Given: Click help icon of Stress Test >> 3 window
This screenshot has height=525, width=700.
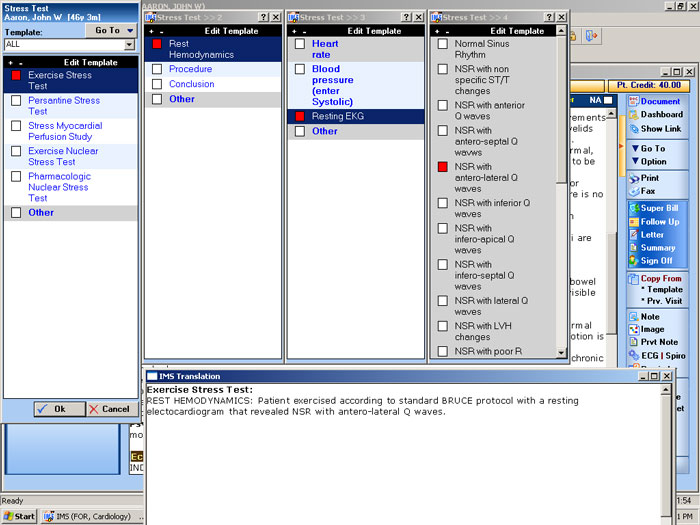Looking at the screenshot, I should tap(407, 17).
